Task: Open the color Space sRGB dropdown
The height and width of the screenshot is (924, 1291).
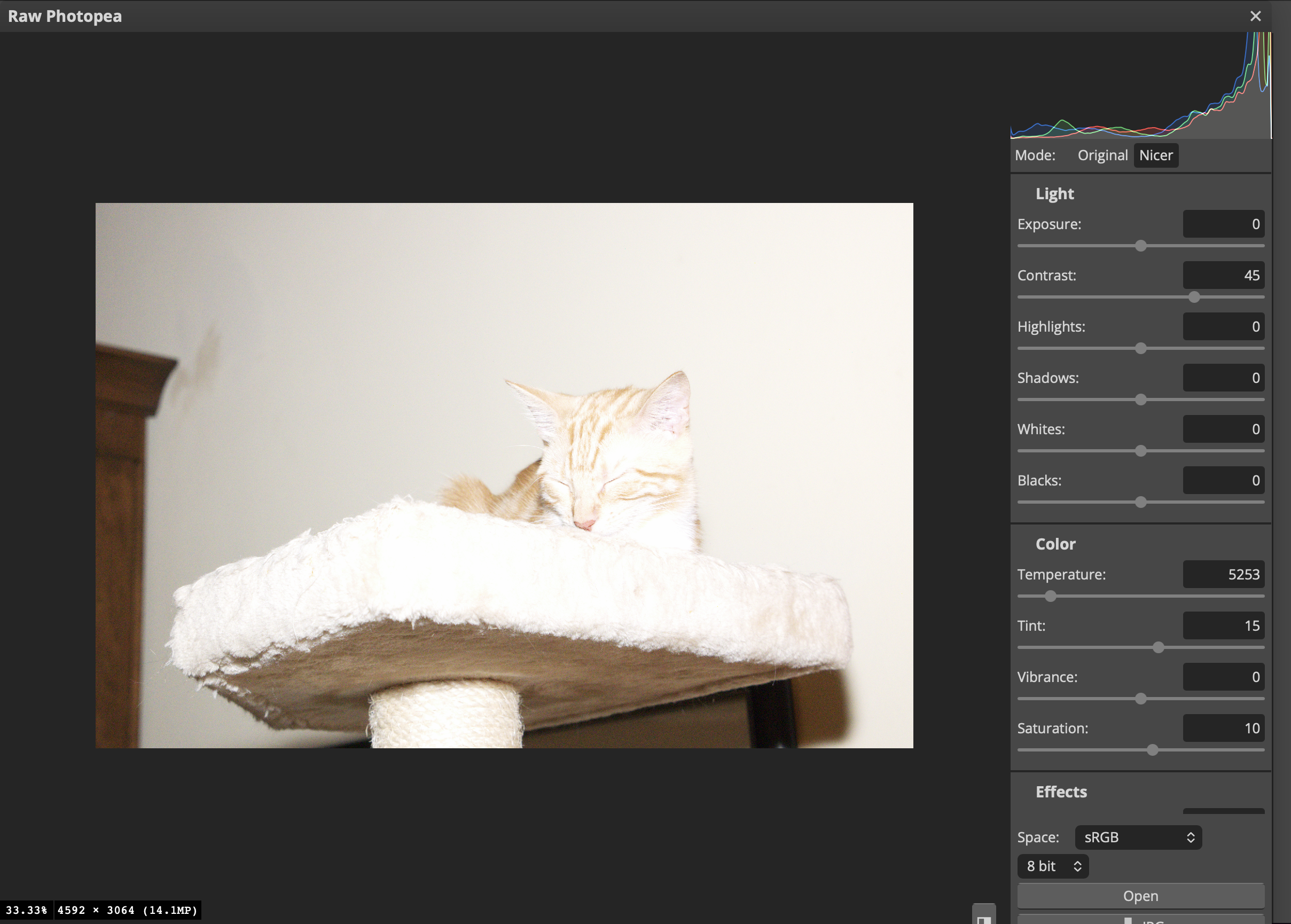Action: pos(1138,837)
